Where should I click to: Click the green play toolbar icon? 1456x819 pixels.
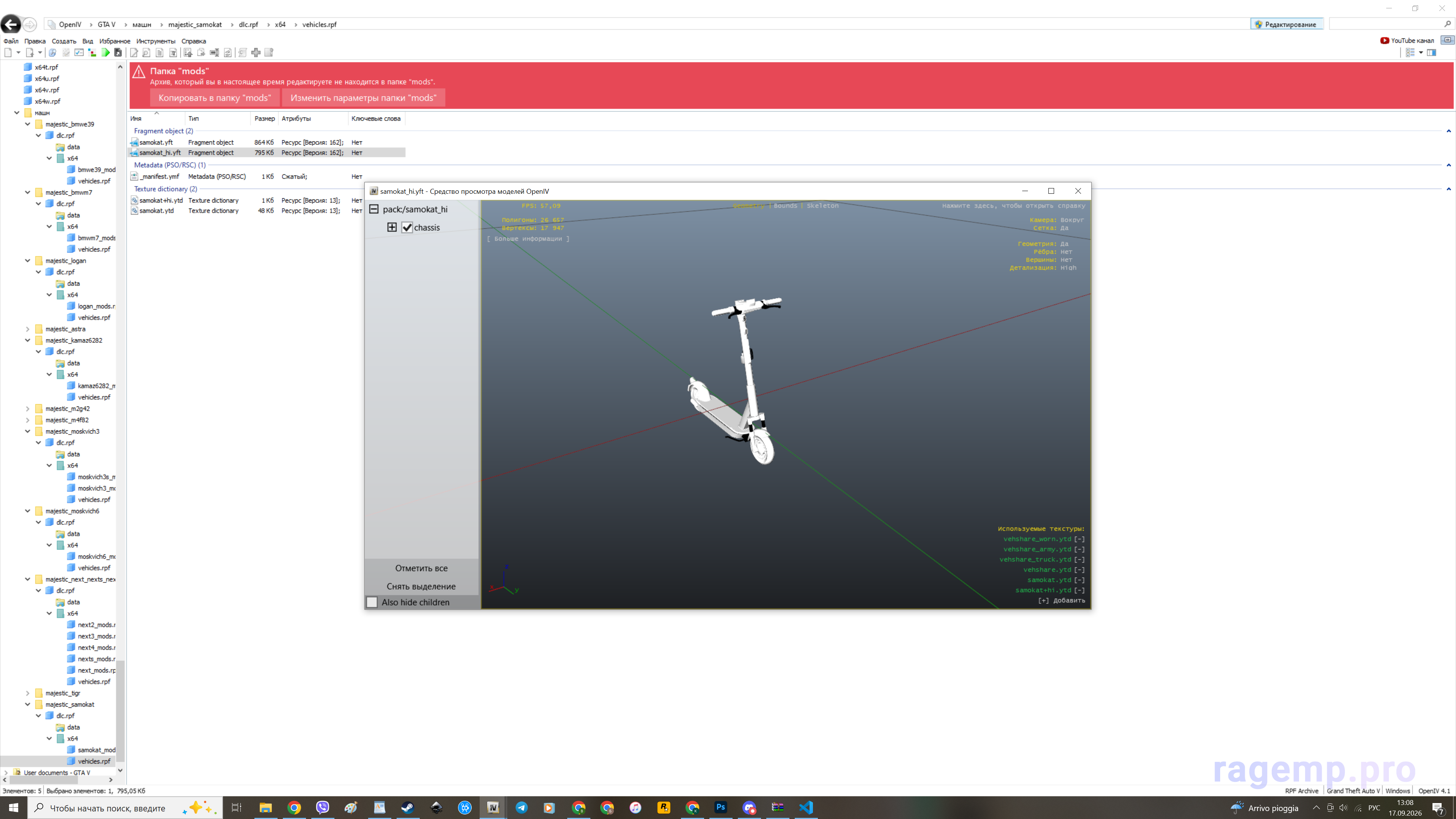pyautogui.click(x=106, y=53)
